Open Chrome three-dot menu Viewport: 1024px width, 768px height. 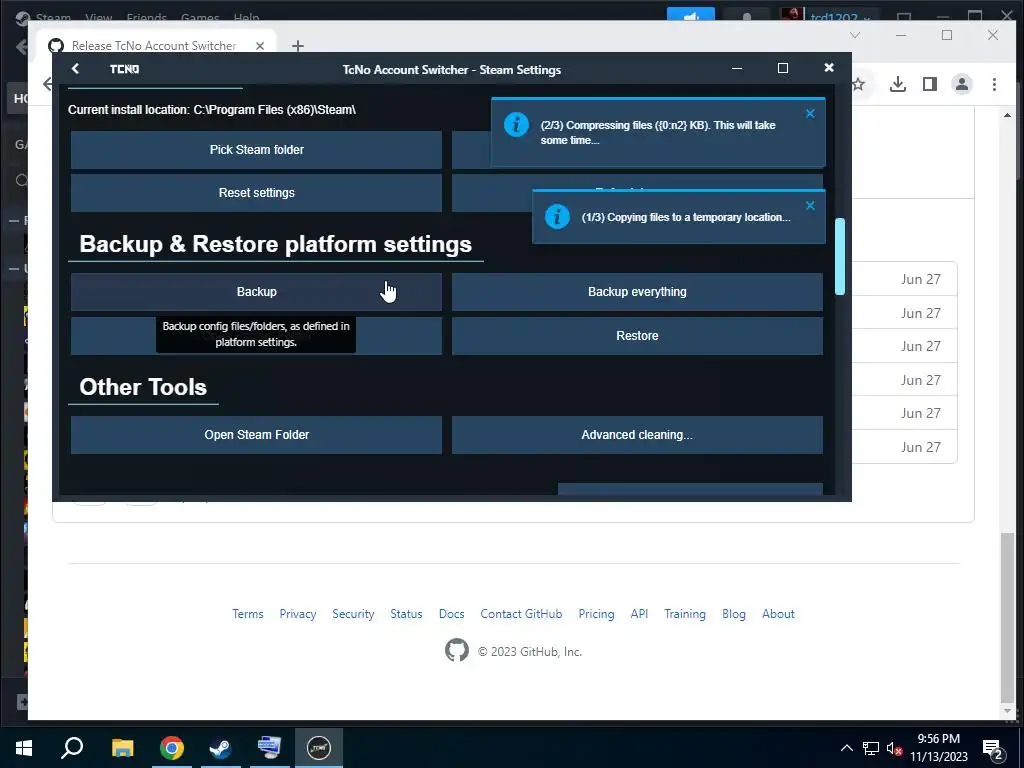tap(994, 84)
